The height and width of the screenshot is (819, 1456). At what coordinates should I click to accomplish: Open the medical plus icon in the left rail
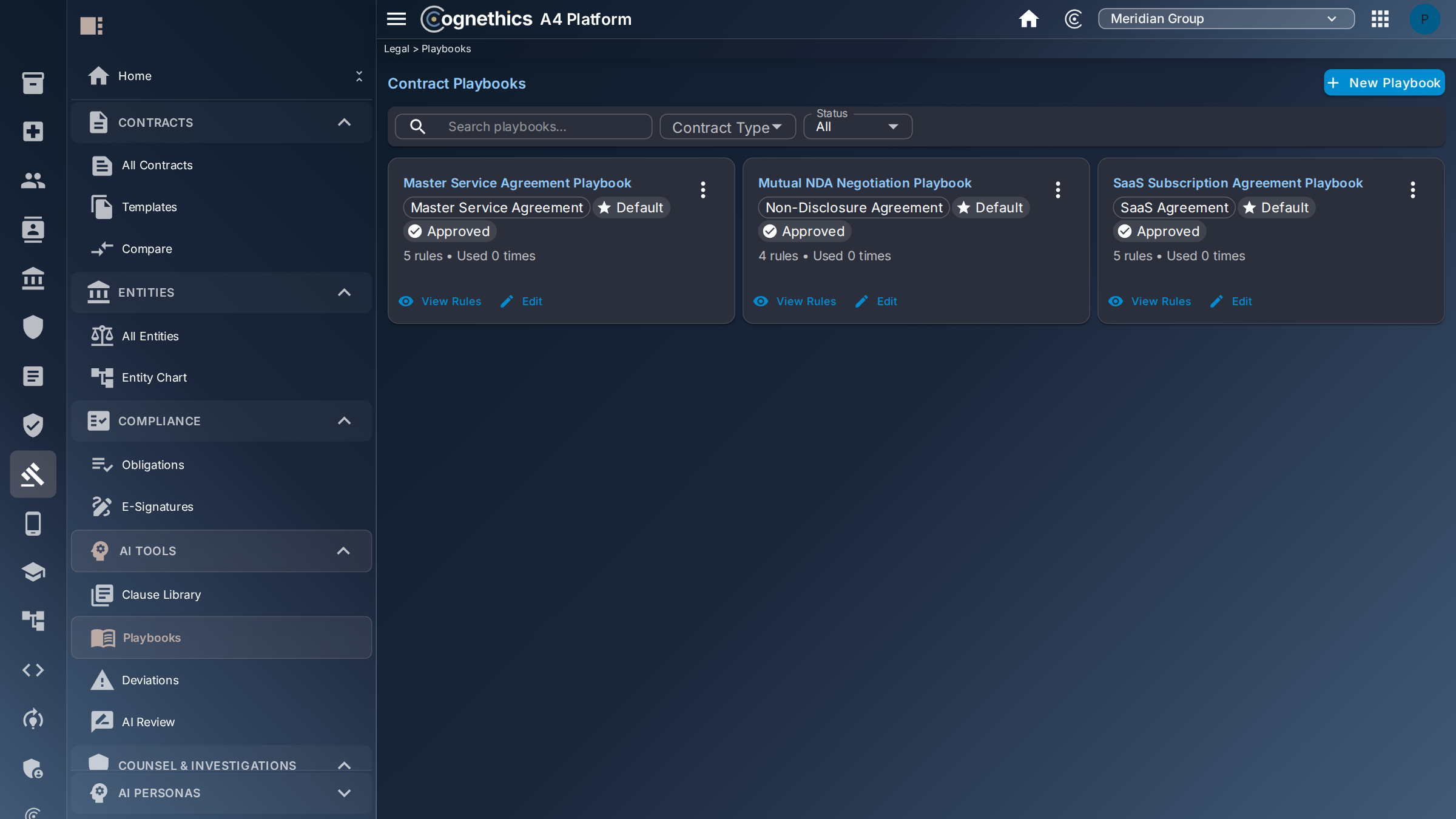[33, 132]
